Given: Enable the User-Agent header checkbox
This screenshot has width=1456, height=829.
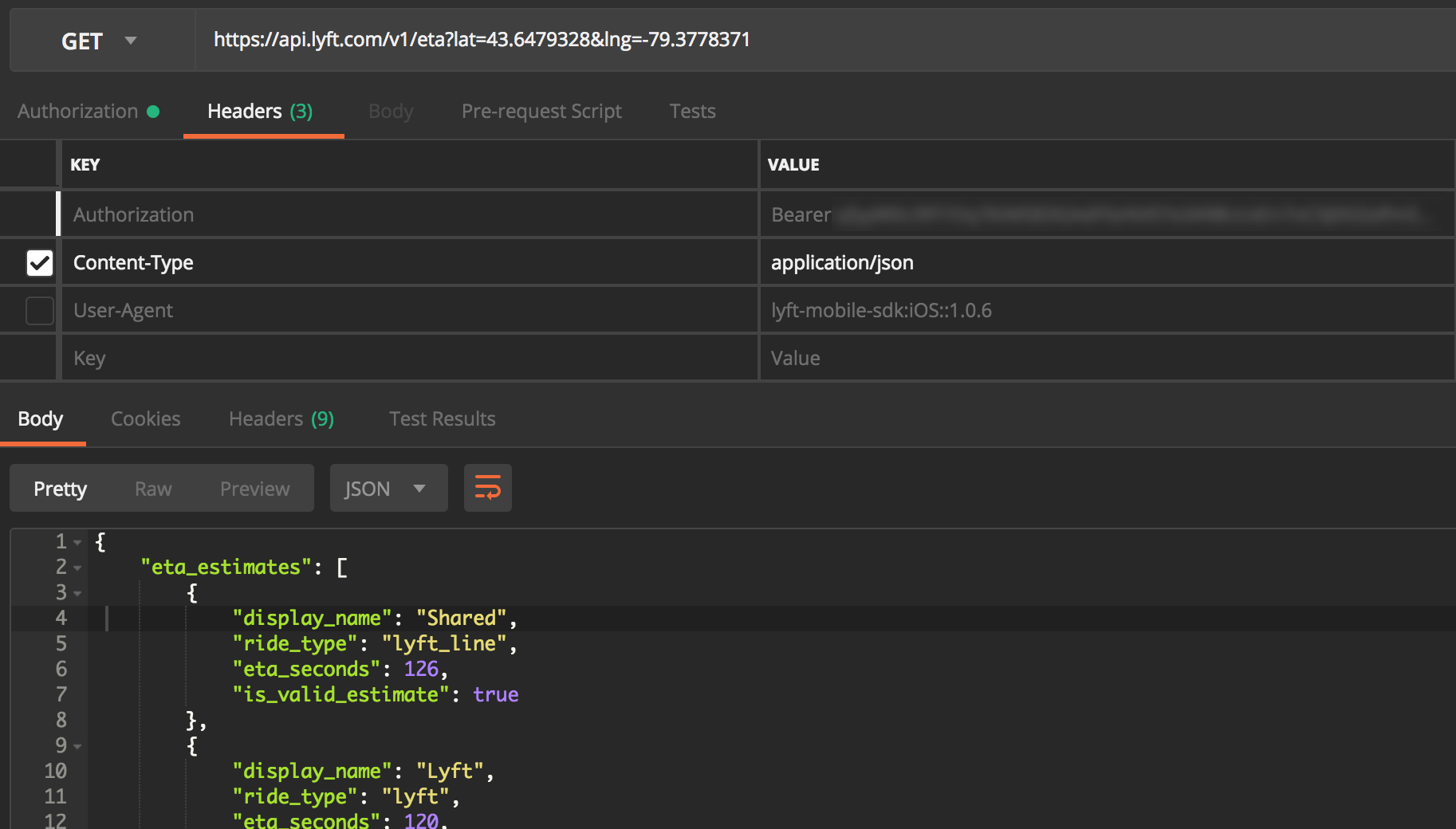Looking at the screenshot, I should click(40, 310).
